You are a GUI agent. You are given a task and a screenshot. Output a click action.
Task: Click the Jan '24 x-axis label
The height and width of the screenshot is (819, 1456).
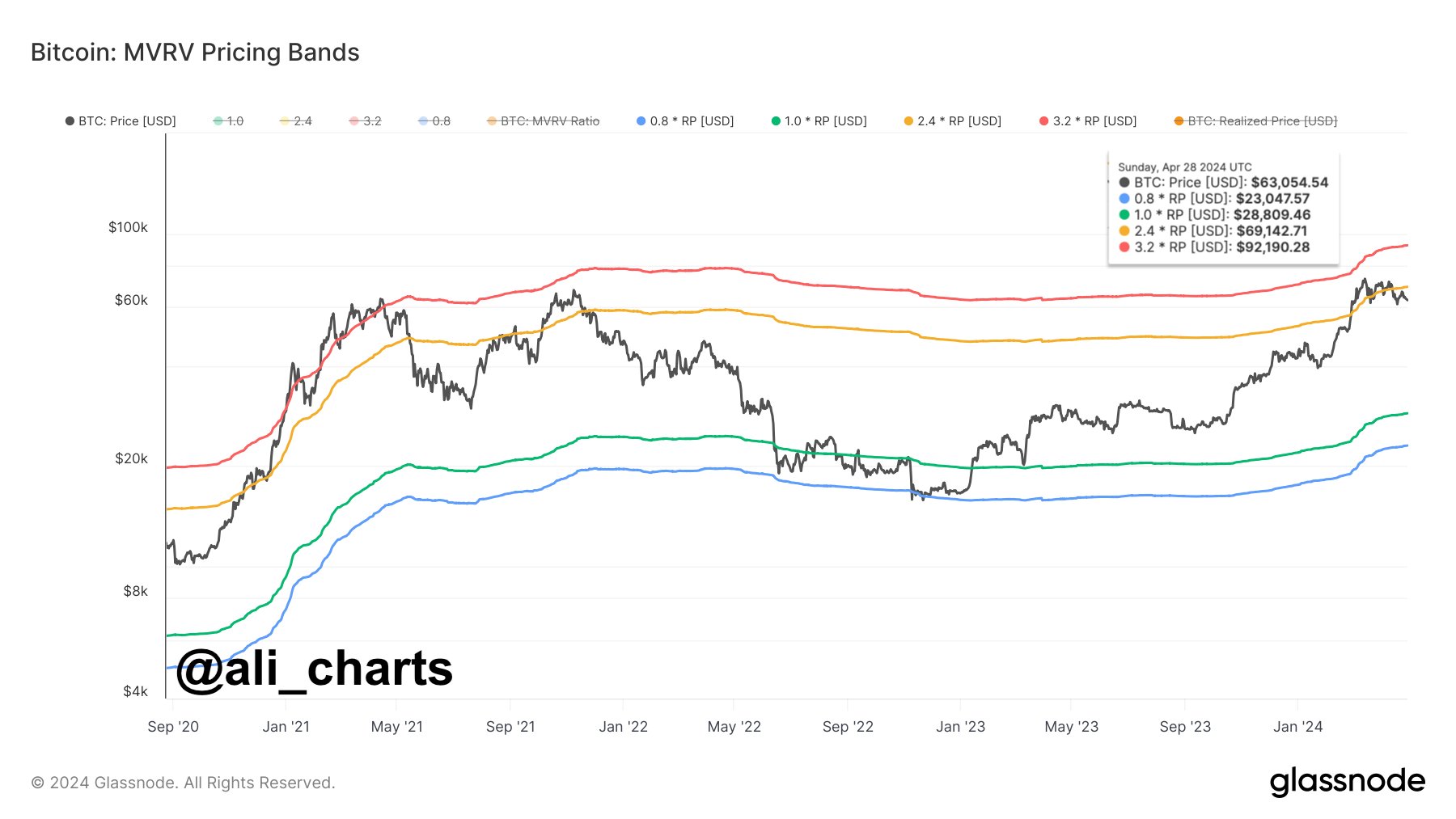point(1298,727)
